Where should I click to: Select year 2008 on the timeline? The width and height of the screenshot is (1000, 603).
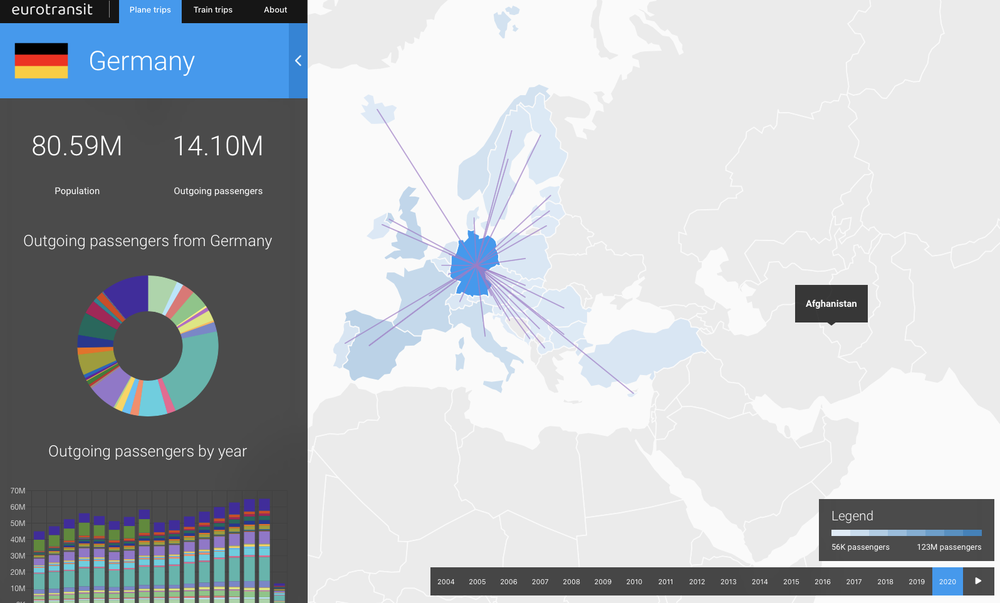[x=571, y=581]
